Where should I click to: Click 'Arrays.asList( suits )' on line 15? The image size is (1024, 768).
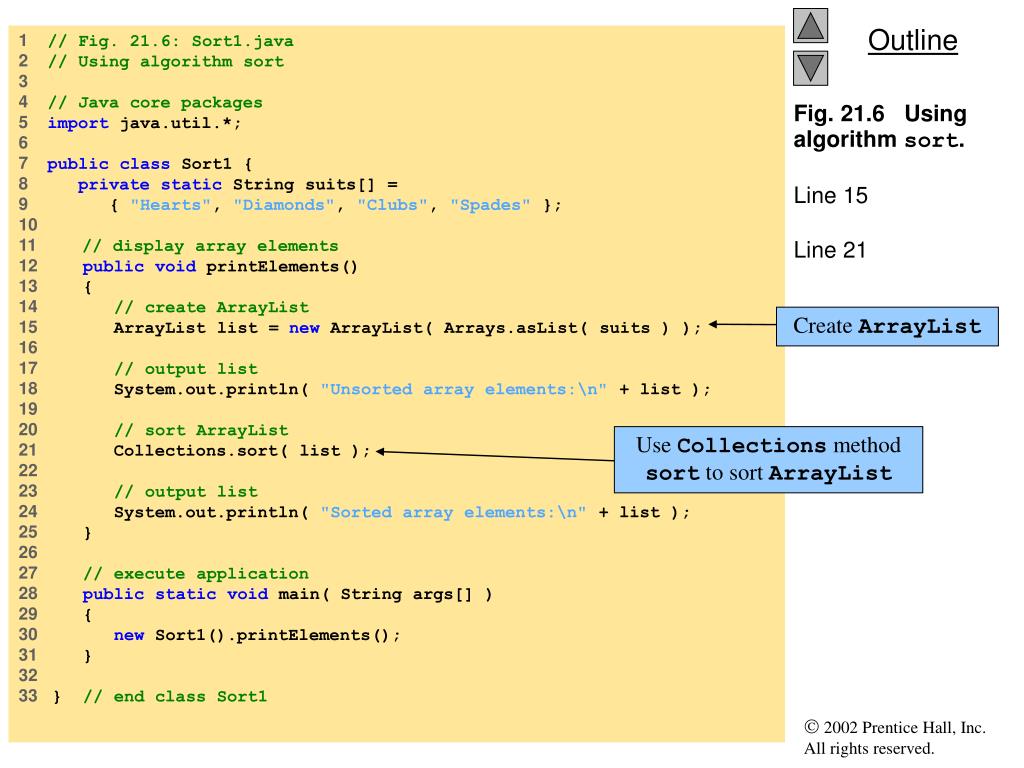(x=556, y=328)
